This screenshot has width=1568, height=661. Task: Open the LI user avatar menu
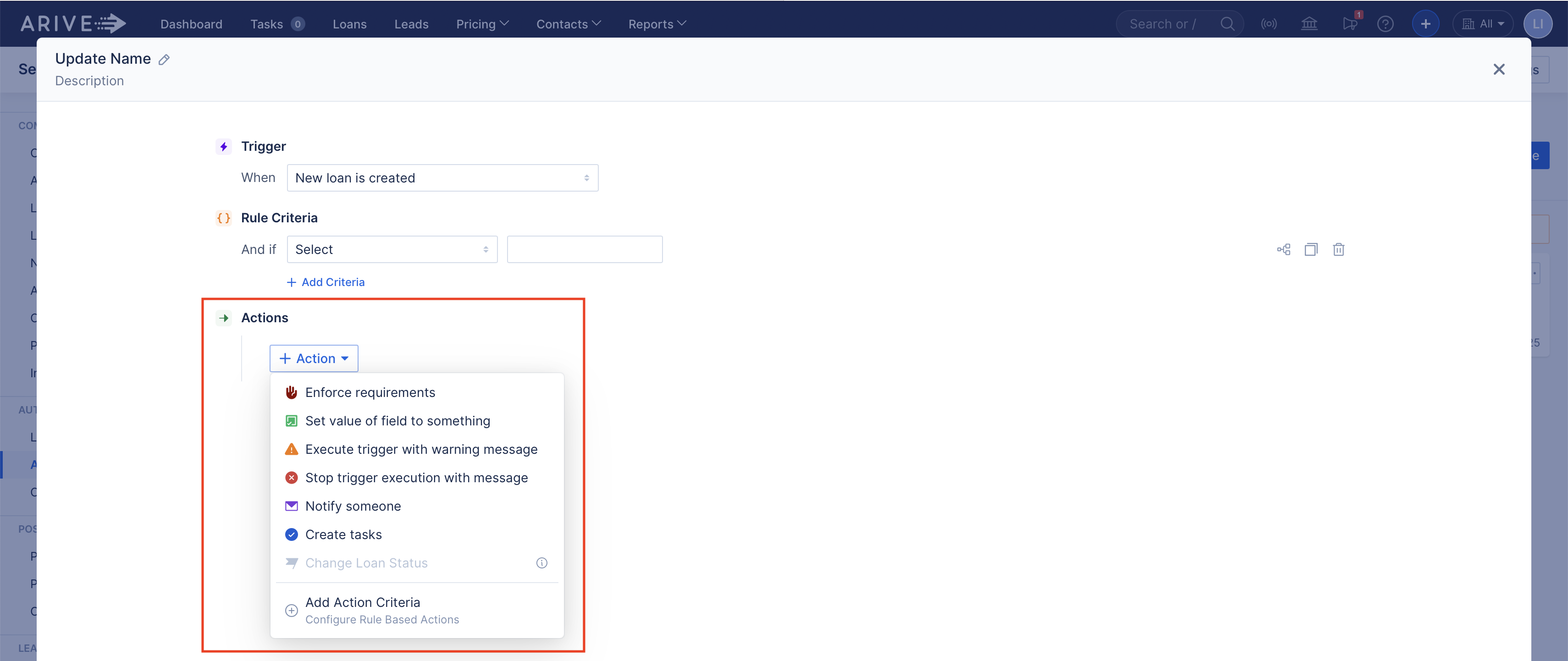(x=1538, y=24)
